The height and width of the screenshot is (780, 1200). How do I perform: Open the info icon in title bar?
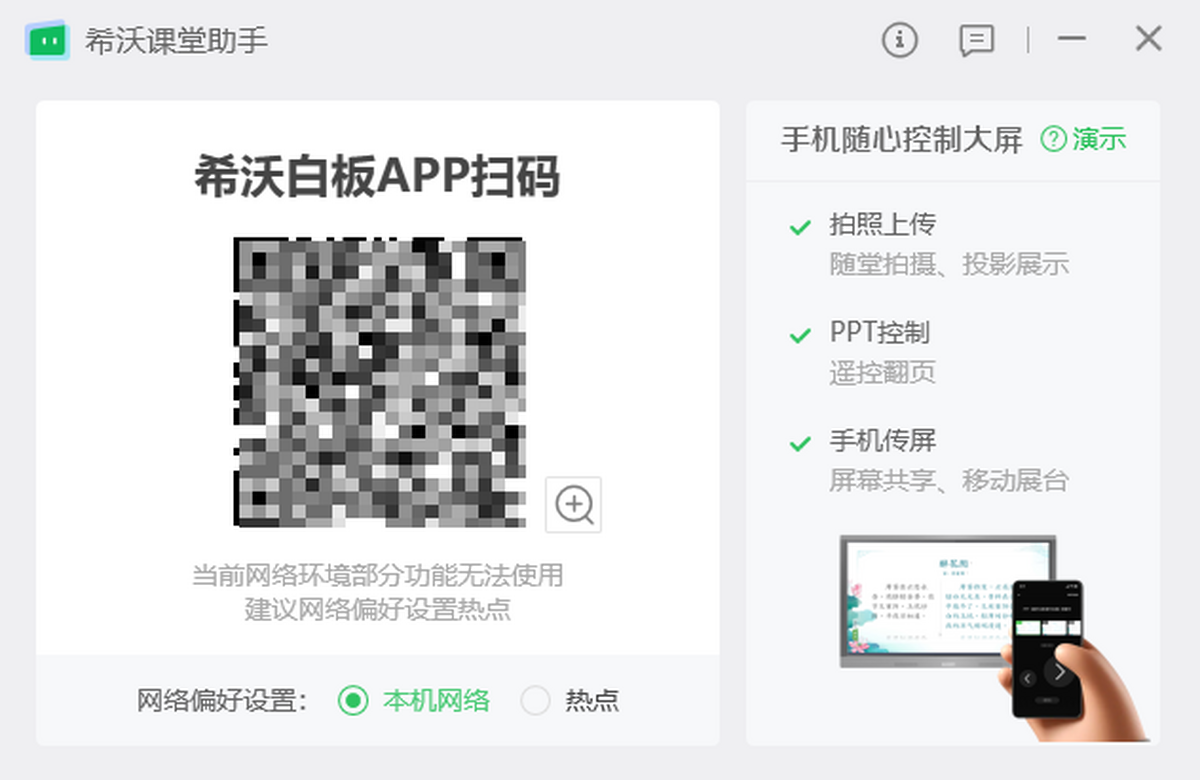point(899,40)
